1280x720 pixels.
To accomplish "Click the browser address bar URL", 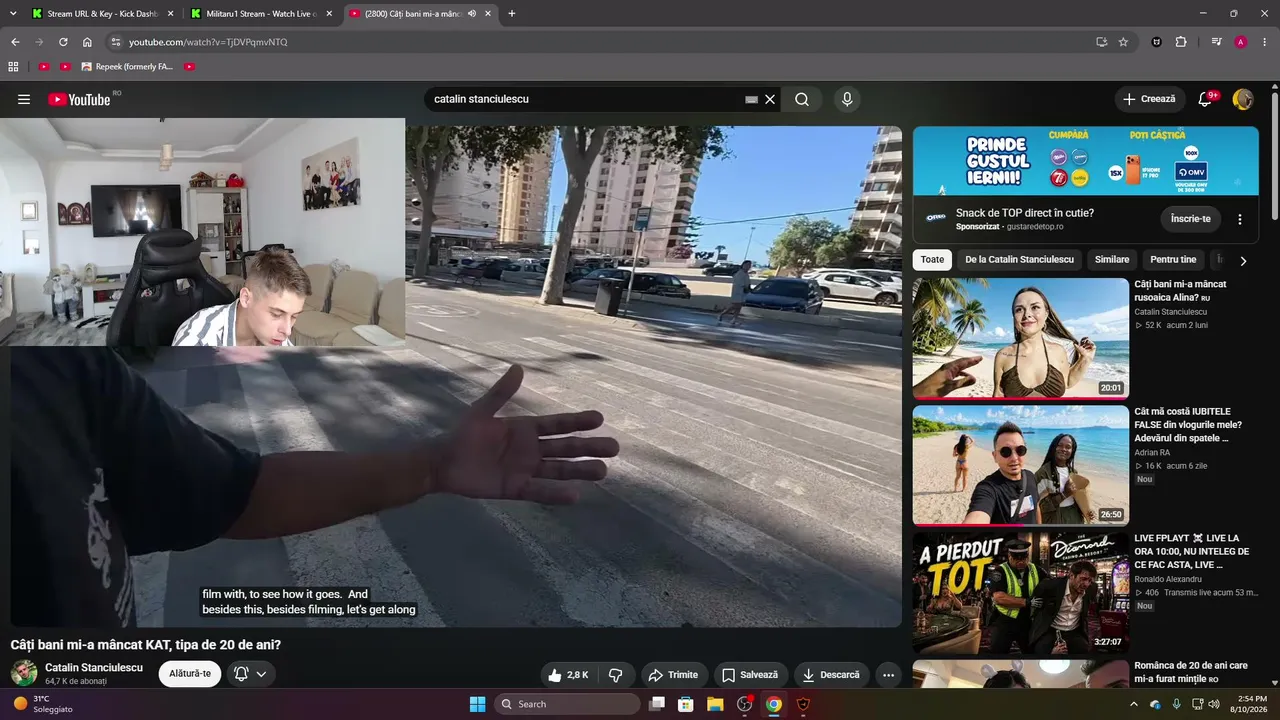I will coord(207,42).
